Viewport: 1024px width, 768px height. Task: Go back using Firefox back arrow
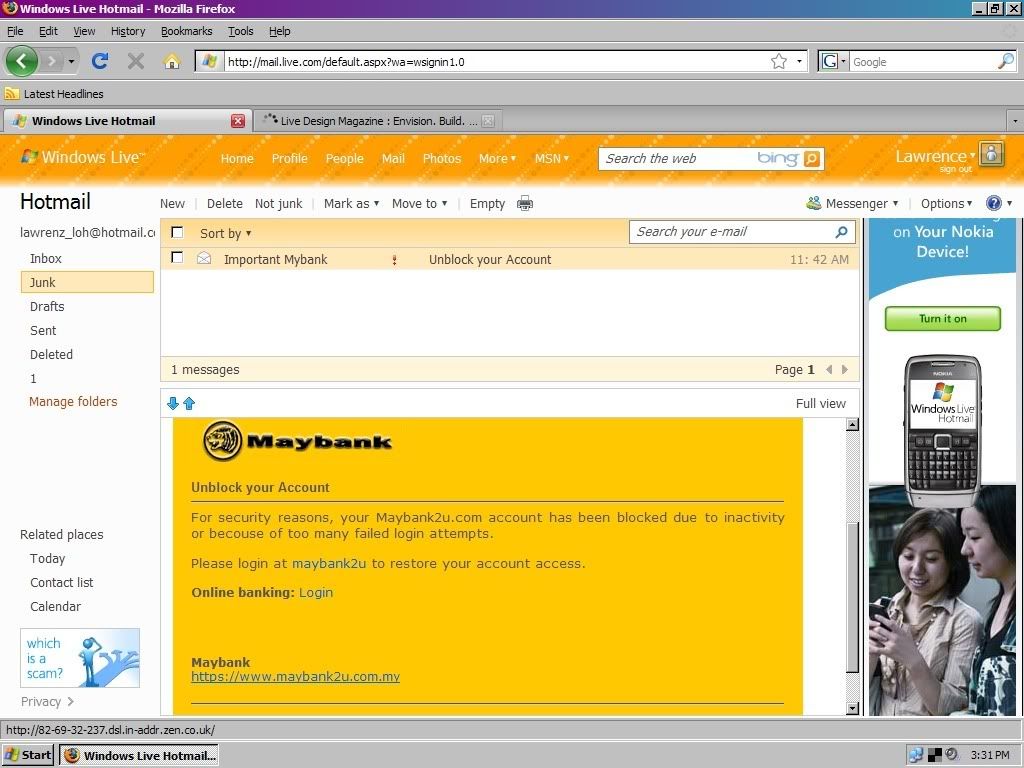tap(22, 61)
